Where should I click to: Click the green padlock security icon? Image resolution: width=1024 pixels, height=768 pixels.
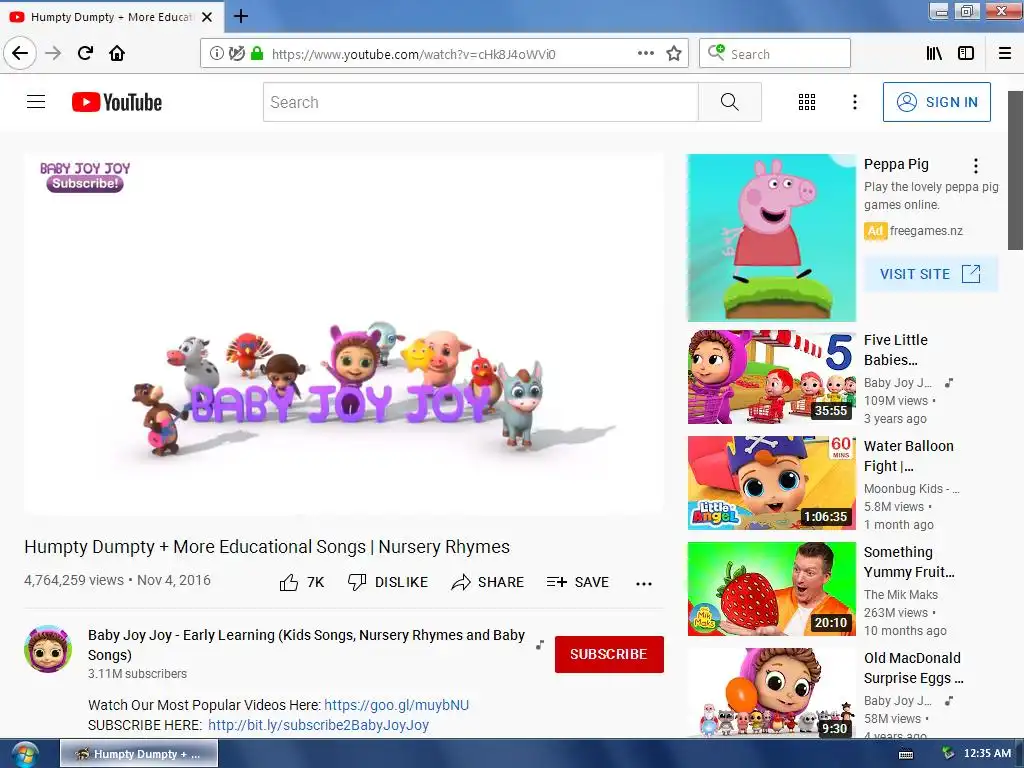(257, 54)
